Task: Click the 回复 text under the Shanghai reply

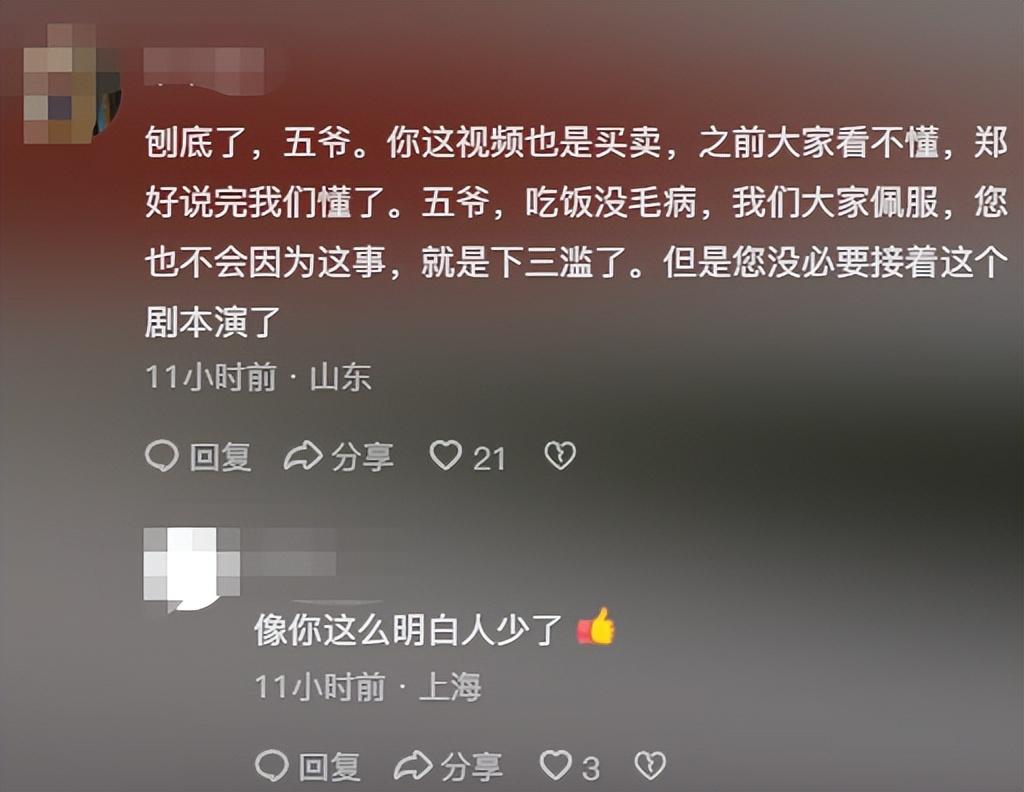Action: tap(330, 766)
